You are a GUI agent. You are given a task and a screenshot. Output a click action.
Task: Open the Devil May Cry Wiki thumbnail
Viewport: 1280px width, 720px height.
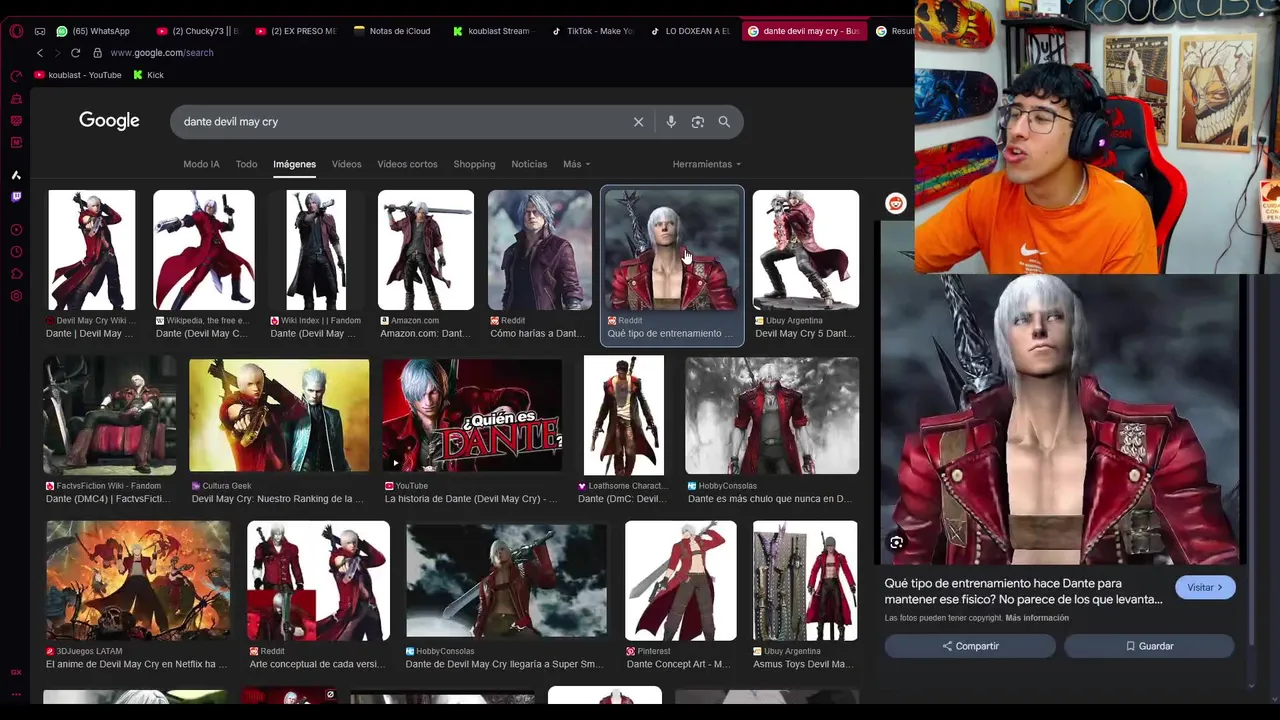pyautogui.click(x=92, y=250)
